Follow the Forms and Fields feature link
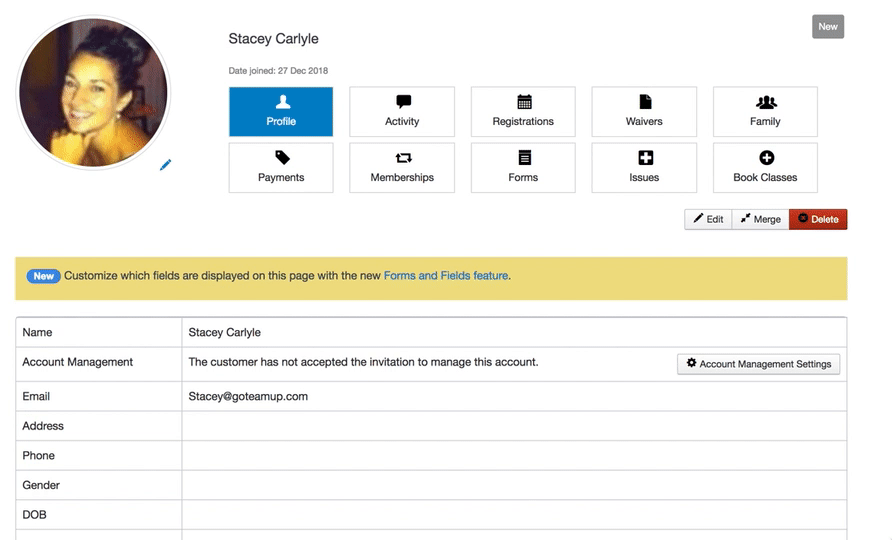The height and width of the screenshot is (540, 892). 445,275
